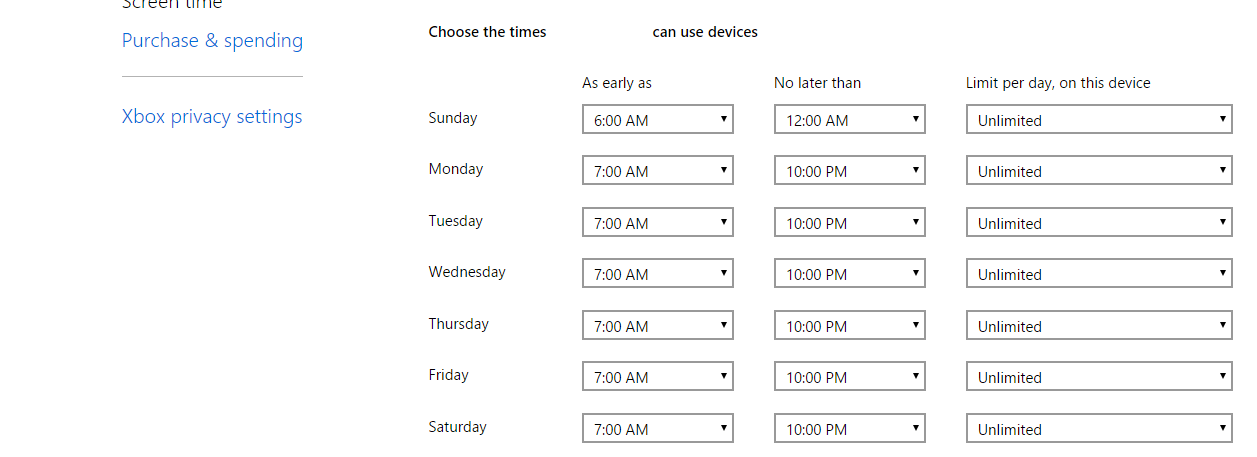Expand Monday daily limit Unlimited dropdown
Image resolution: width=1257 pixels, height=457 pixels.
click(x=1099, y=170)
